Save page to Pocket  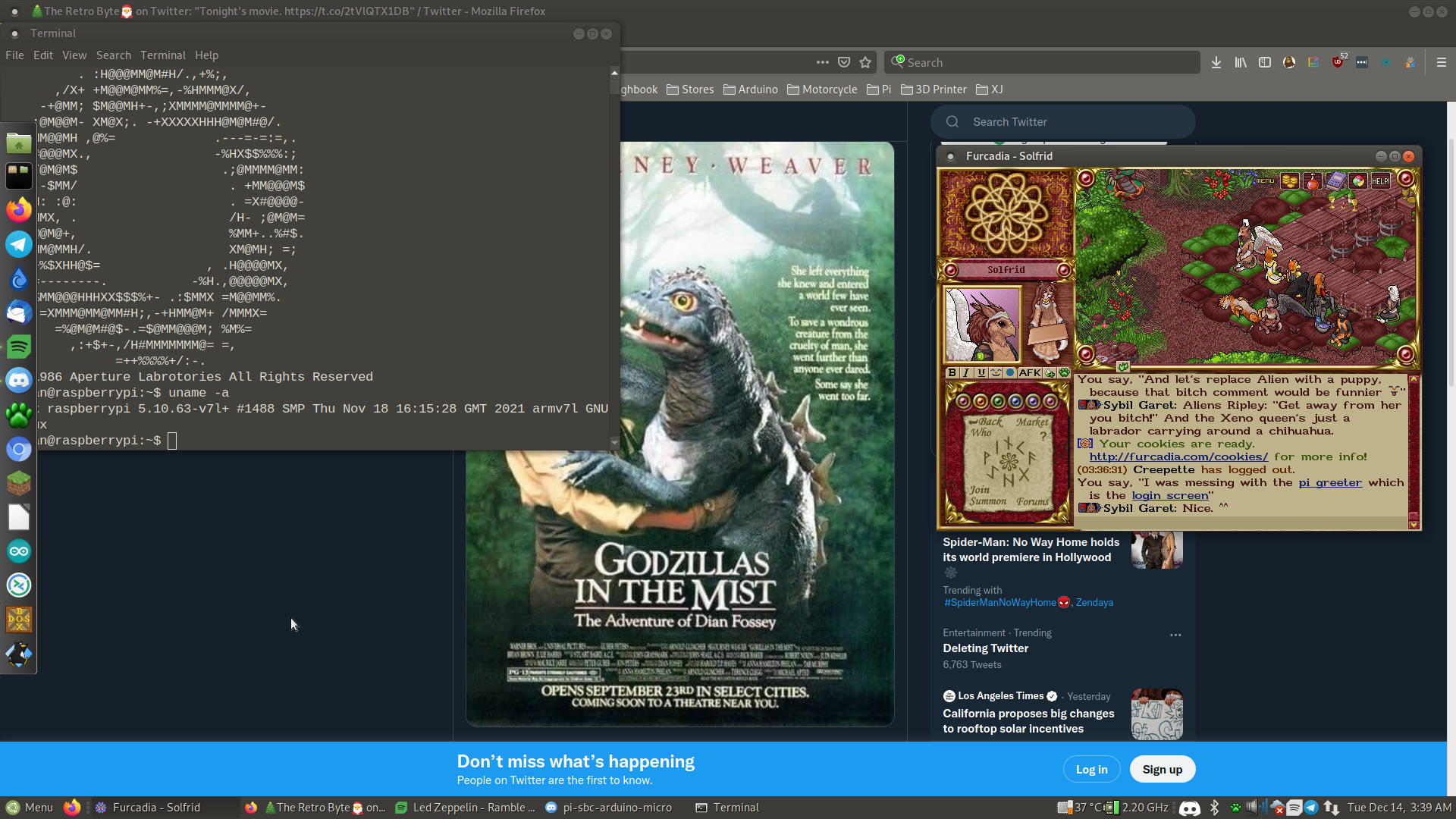[844, 63]
